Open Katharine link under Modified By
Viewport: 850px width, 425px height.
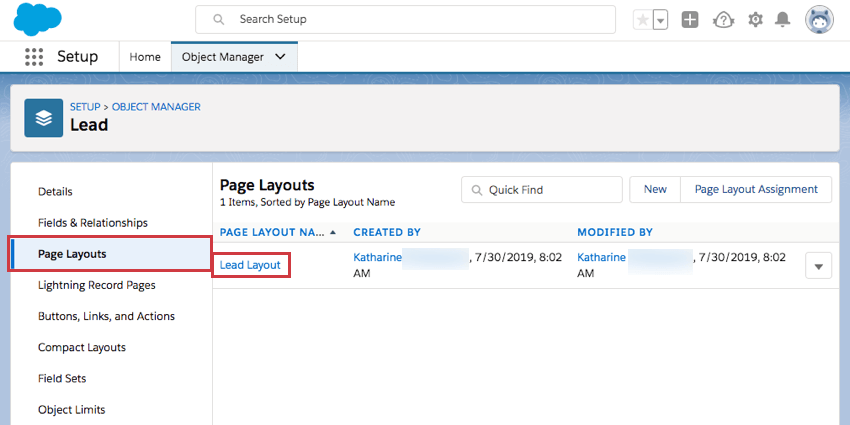click(x=601, y=257)
